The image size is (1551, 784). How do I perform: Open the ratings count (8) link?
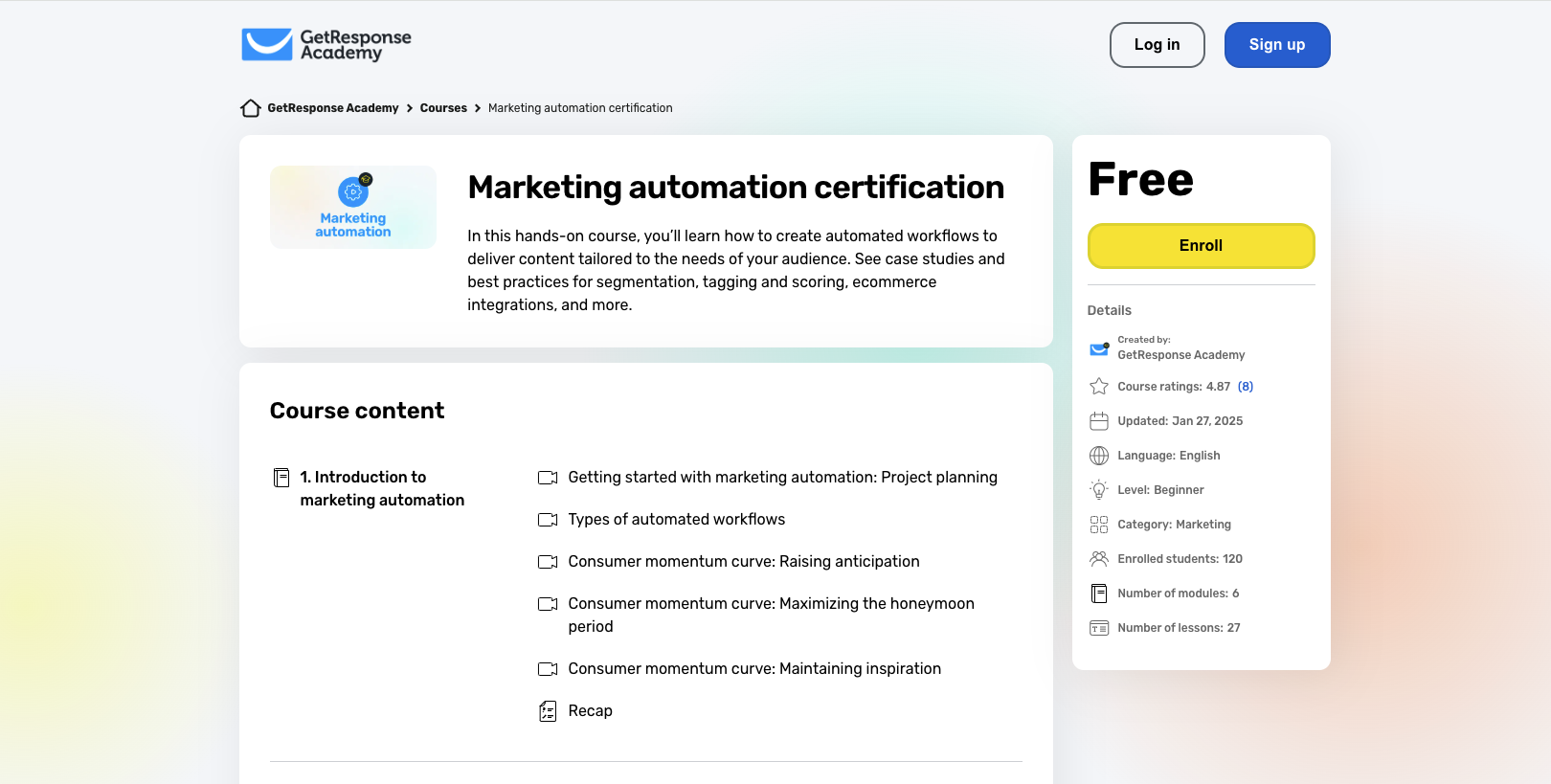[1246, 387]
